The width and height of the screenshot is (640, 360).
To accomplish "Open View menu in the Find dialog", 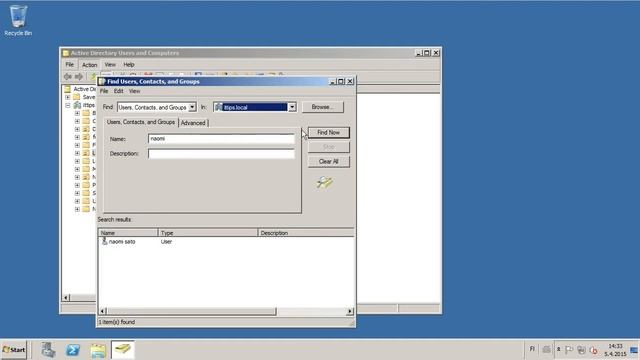I will pos(134,91).
